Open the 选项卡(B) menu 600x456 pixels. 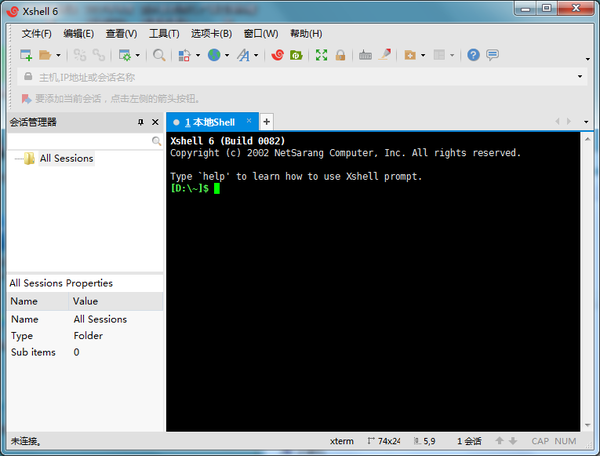212,34
